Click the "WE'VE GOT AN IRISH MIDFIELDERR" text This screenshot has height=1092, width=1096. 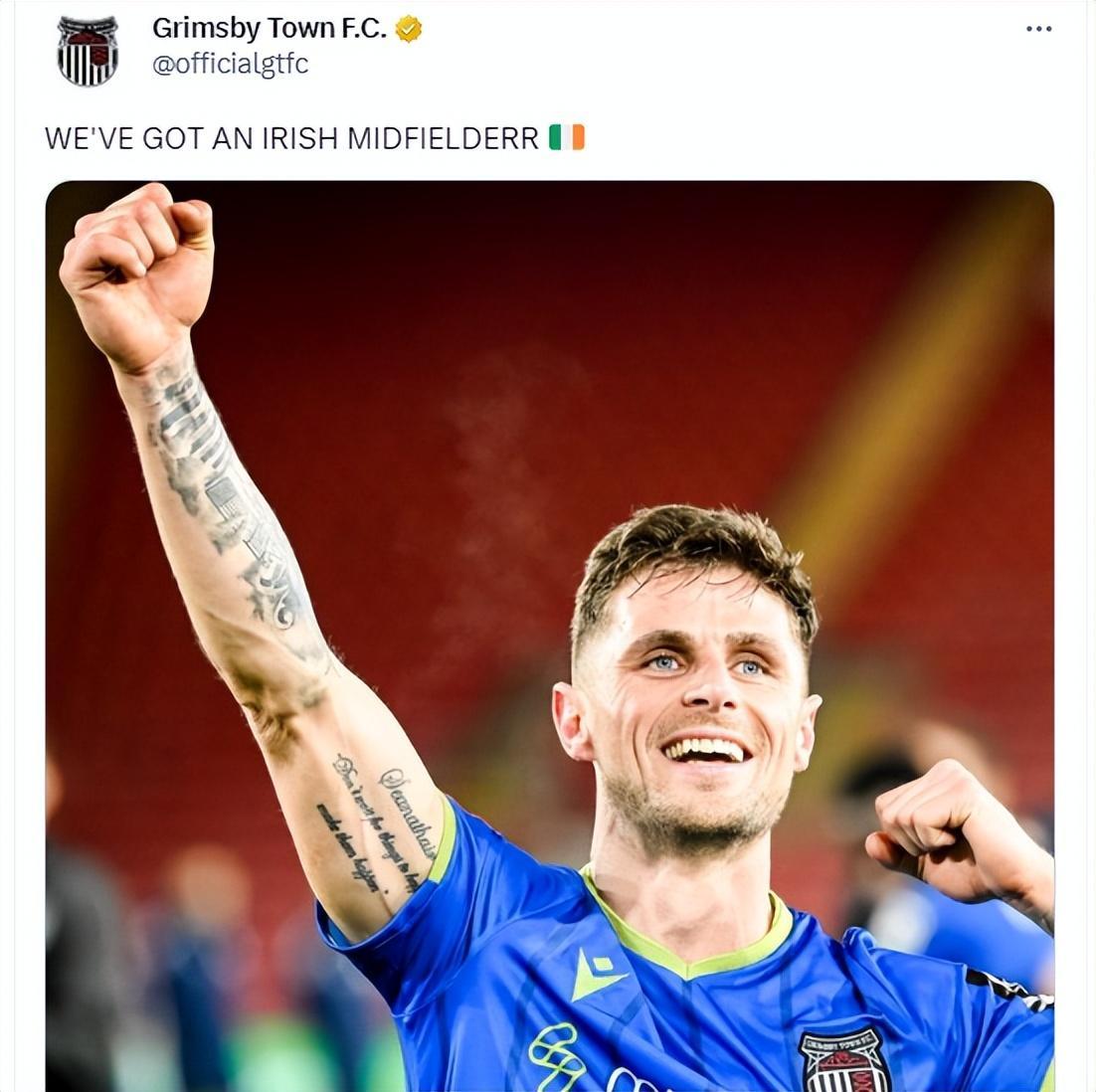tap(291, 138)
